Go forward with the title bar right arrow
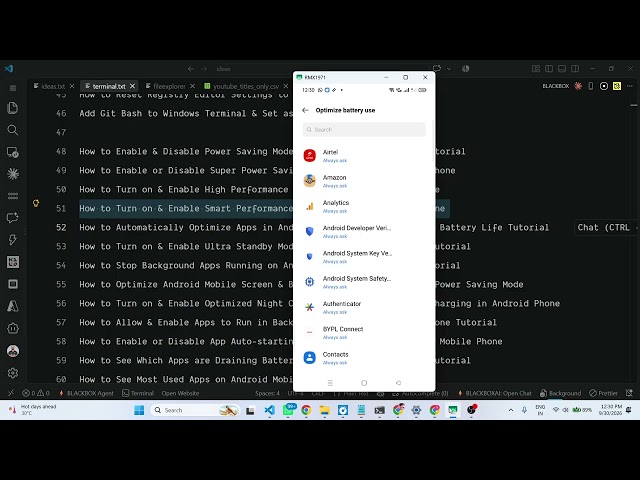 click(x=204, y=69)
